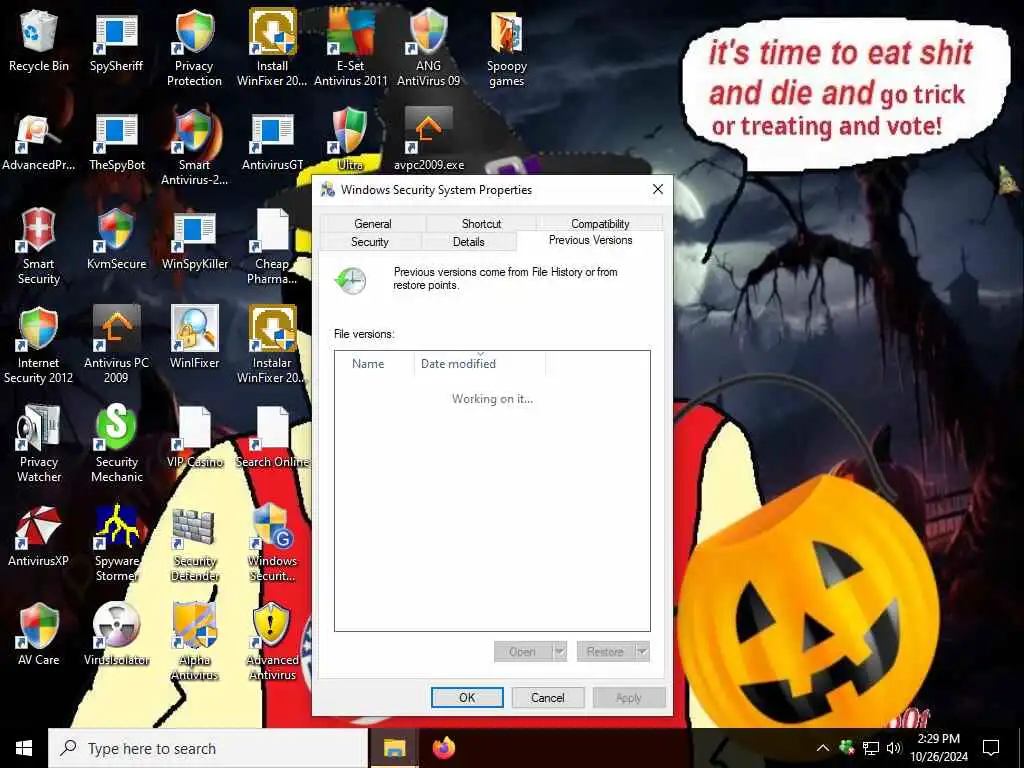The image size is (1024, 768).
Task: Select the E-Set Antivirus 2011 icon
Action: click(x=350, y=49)
